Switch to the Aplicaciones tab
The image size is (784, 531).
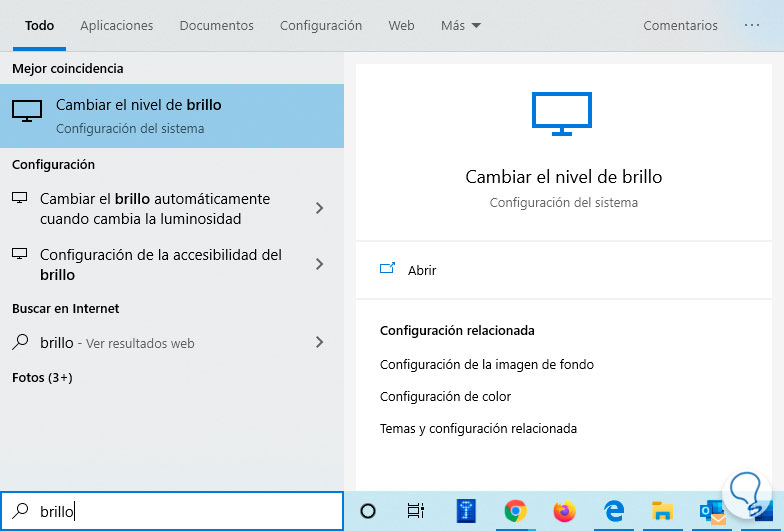[117, 25]
